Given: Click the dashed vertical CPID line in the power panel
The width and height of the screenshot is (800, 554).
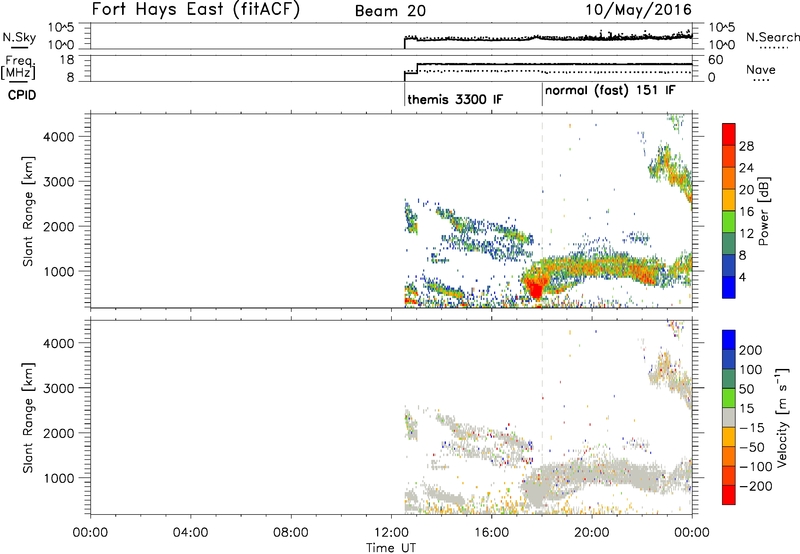Looking at the screenshot, I should point(542,209).
